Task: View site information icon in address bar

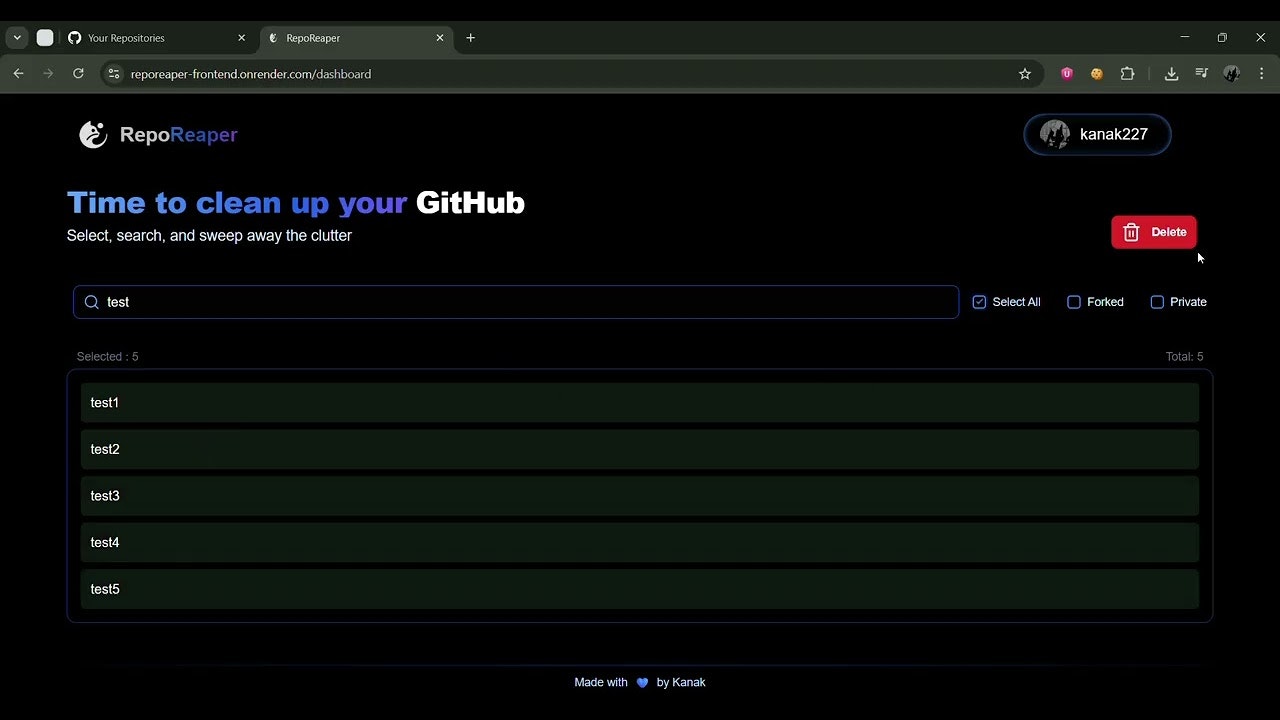Action: 114,74
